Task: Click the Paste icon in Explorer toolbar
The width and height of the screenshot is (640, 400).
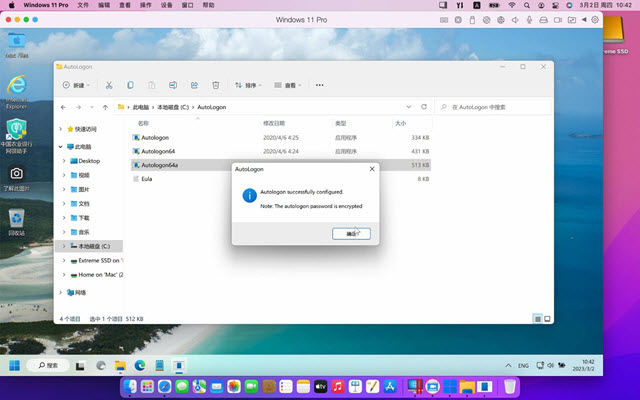Action: tap(151, 85)
